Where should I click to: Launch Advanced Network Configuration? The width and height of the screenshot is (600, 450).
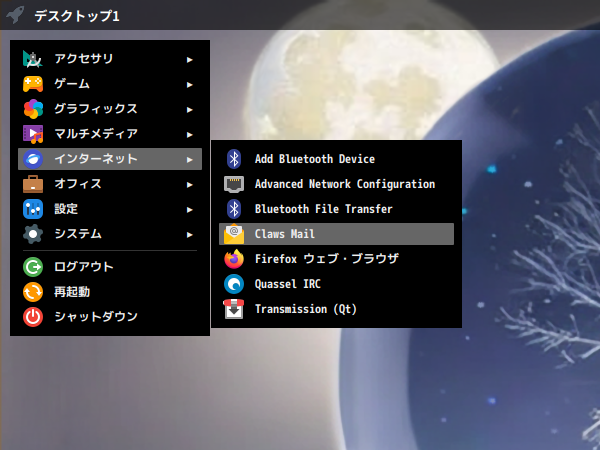point(336,184)
